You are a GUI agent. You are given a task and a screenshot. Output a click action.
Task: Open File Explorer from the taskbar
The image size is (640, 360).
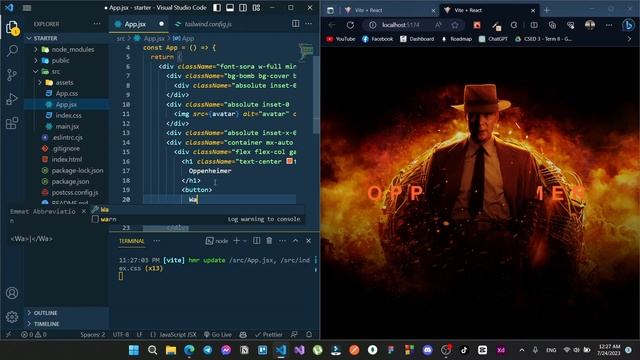pyautogui.click(x=171, y=350)
